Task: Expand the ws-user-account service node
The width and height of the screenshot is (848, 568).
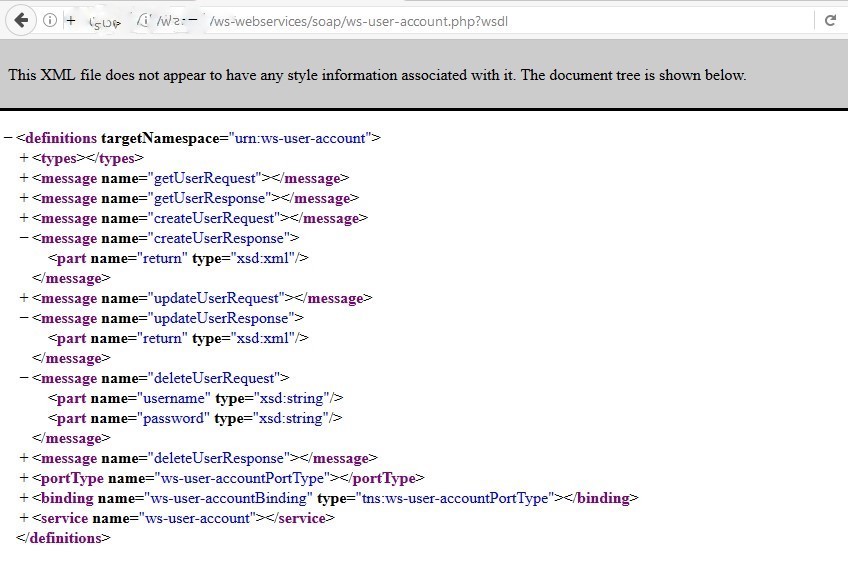Action: pyautogui.click(x=24, y=519)
